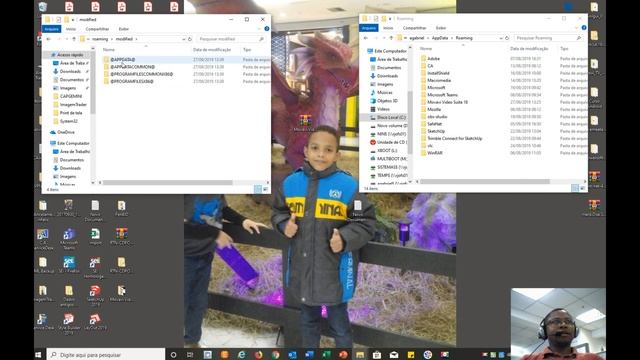
Task: Select the Macromedia folder
Action: (x=439, y=80)
